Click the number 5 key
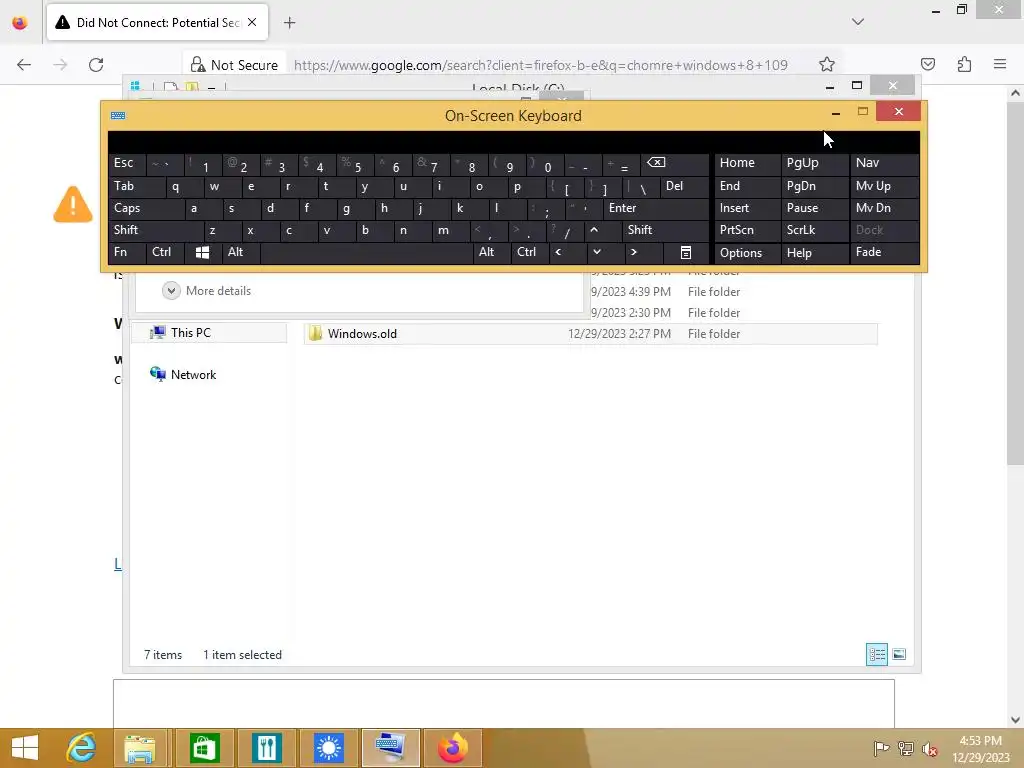This screenshot has width=1024, height=768. pyautogui.click(x=355, y=163)
